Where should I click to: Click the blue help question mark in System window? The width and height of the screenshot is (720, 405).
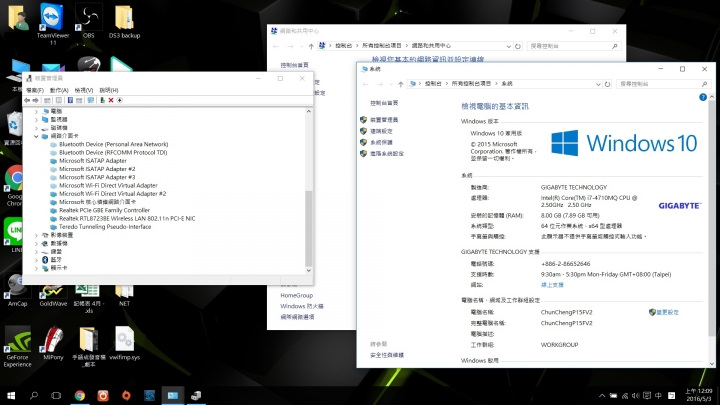703,97
